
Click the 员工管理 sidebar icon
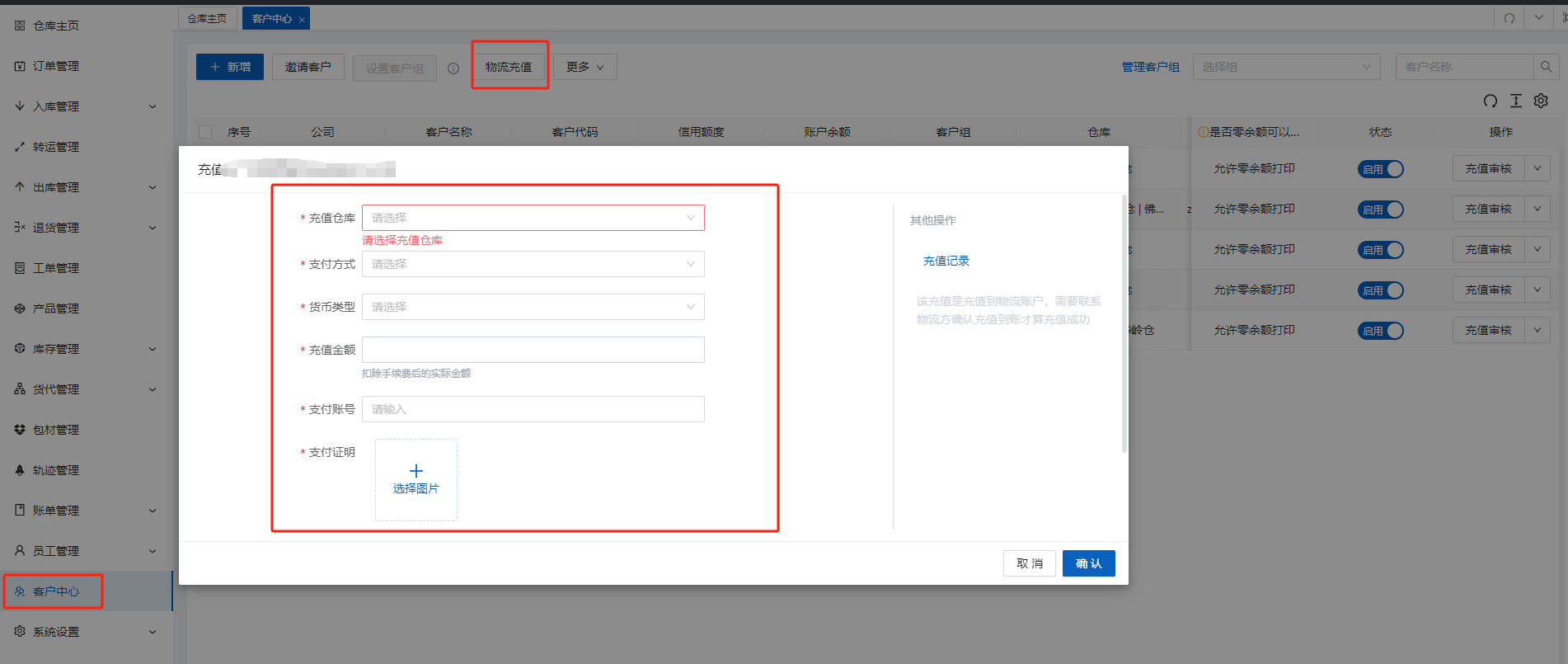20,551
